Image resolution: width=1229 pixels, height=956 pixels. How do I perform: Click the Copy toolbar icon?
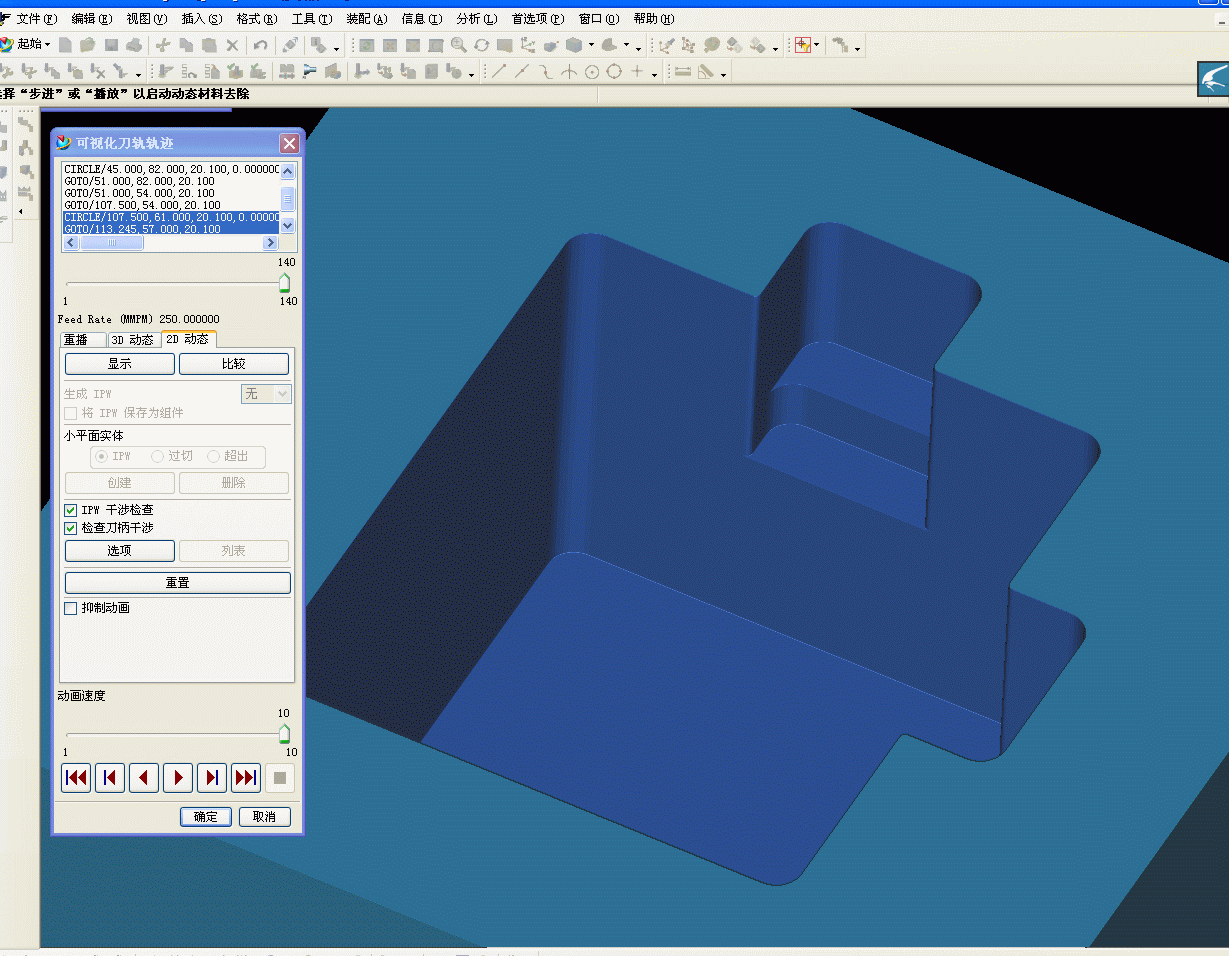[x=186, y=45]
